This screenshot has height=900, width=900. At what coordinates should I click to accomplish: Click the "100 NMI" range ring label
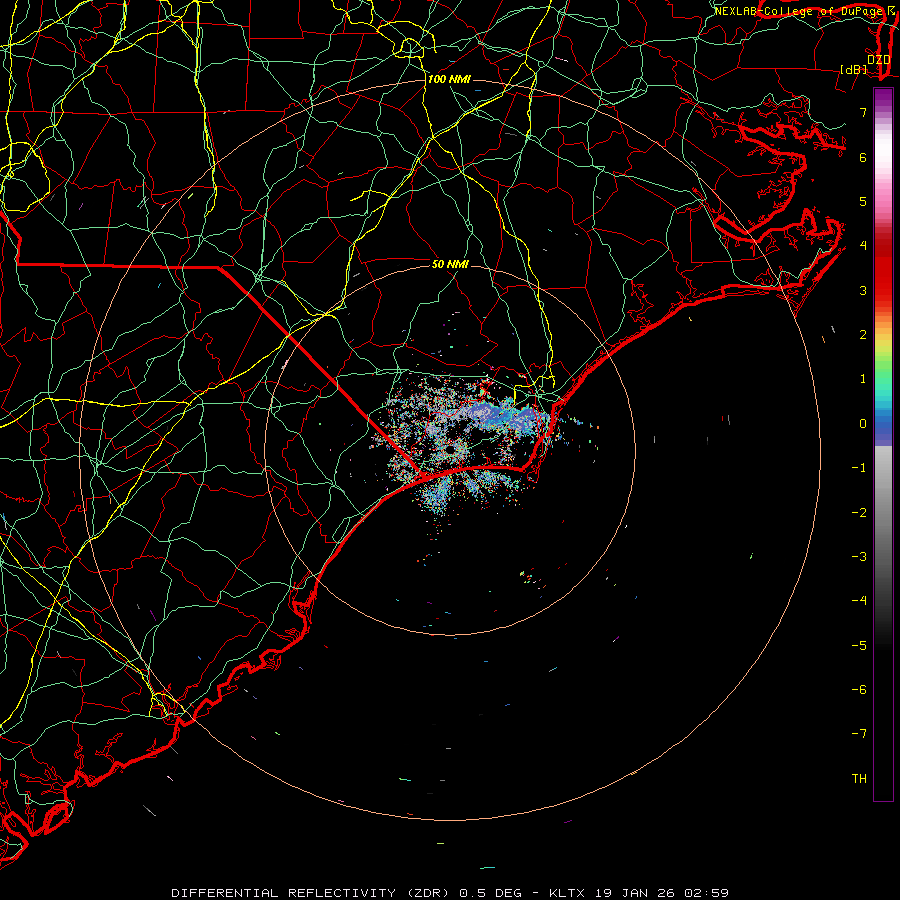click(449, 79)
